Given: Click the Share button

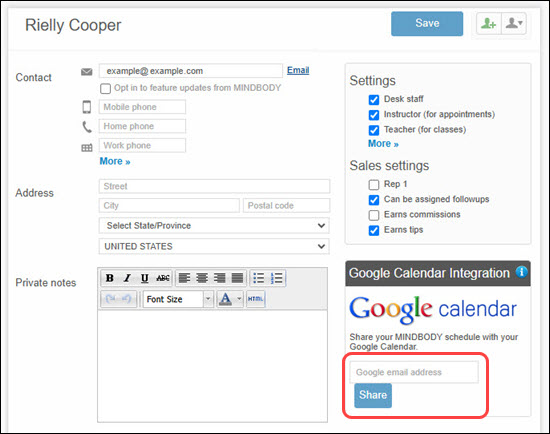Looking at the screenshot, I should [373, 395].
